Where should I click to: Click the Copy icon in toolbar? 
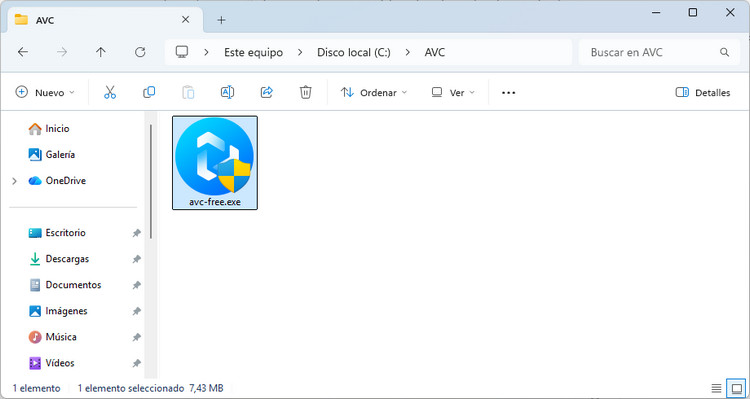tap(149, 92)
